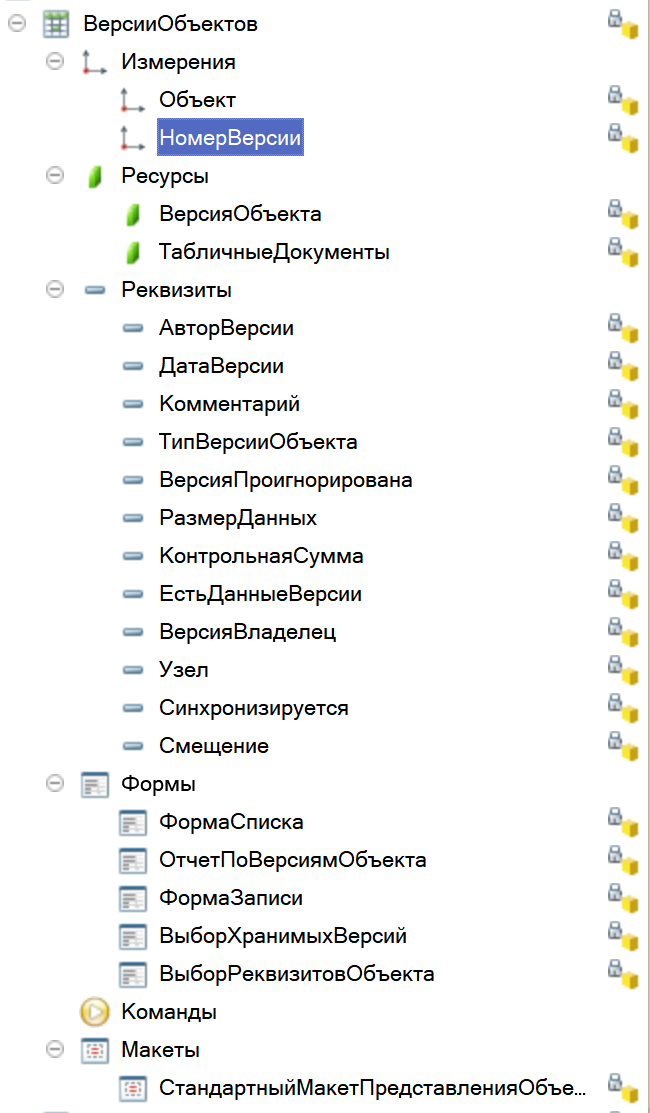Select the Измерения group label

[178, 62]
